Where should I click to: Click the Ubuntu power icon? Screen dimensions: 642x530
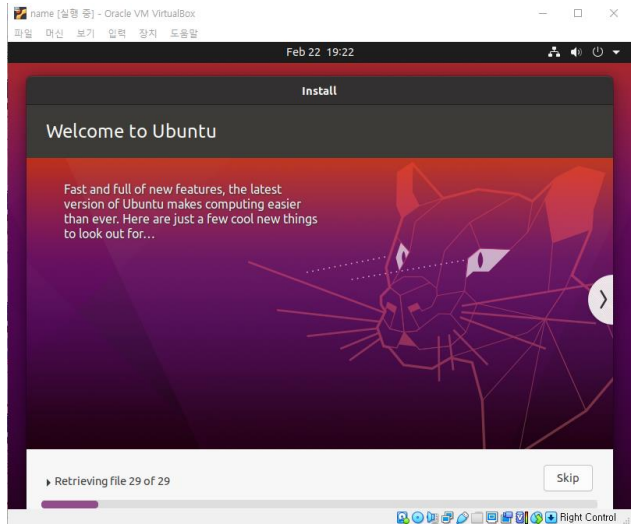point(597,52)
